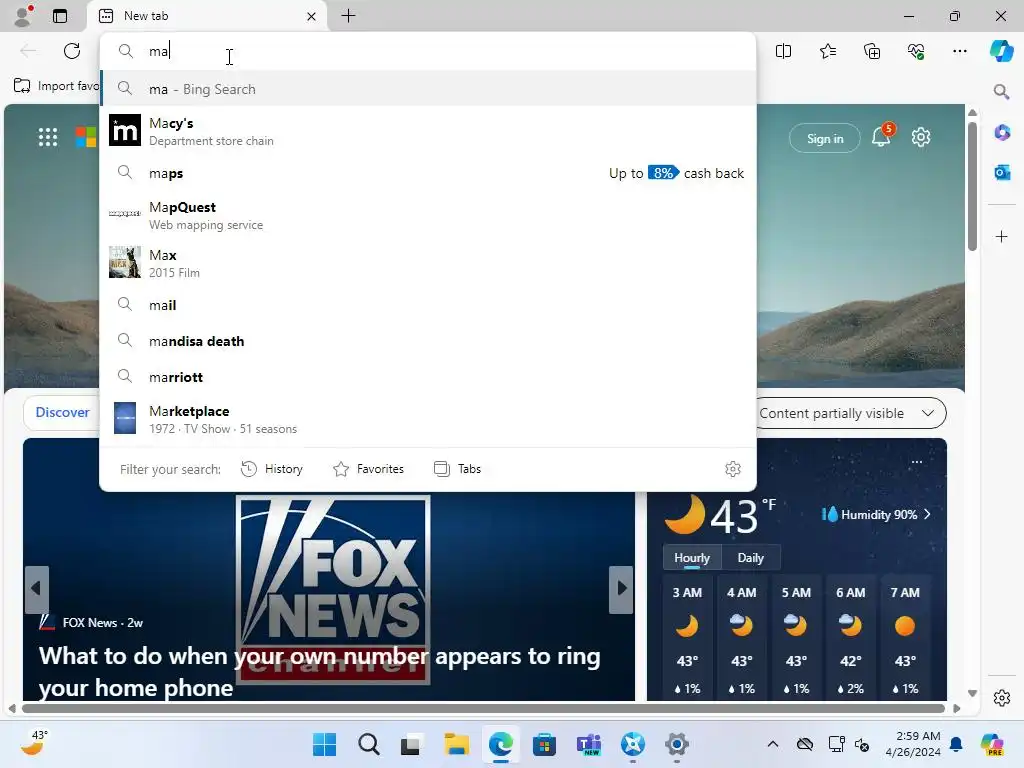Open the tab actions menu icon
Image resolution: width=1024 pixels, height=768 pixels.
point(60,16)
